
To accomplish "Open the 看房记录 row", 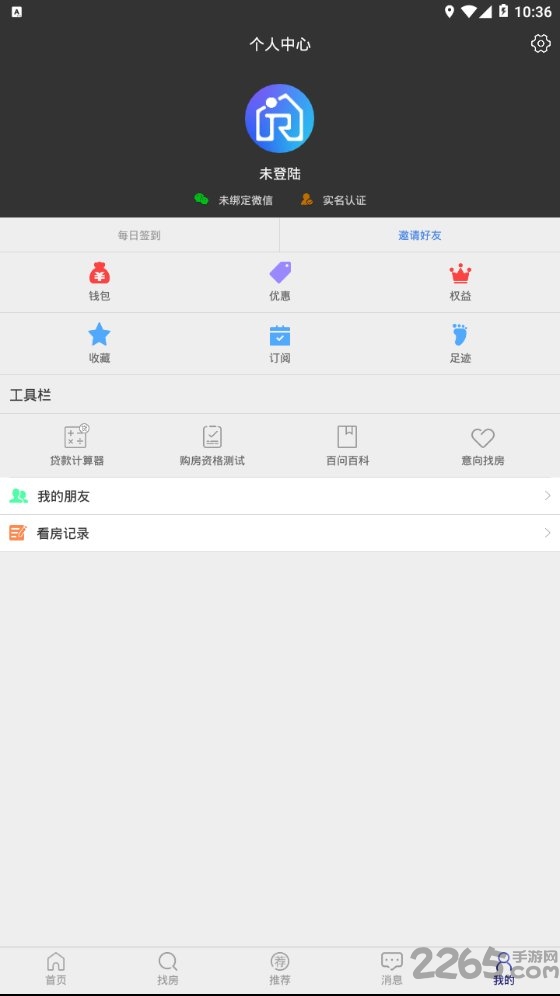I will point(280,533).
